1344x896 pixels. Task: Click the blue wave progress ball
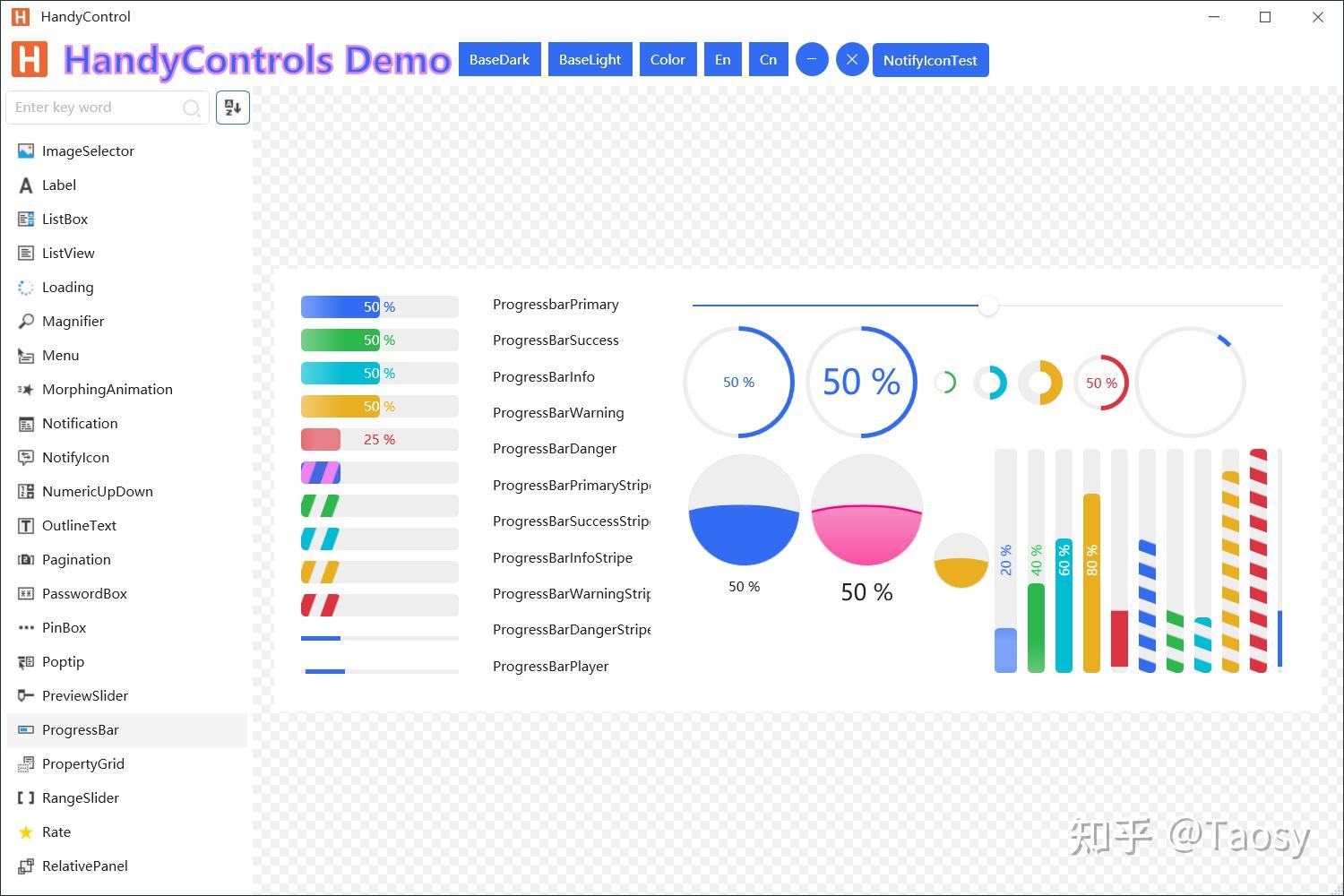point(744,510)
